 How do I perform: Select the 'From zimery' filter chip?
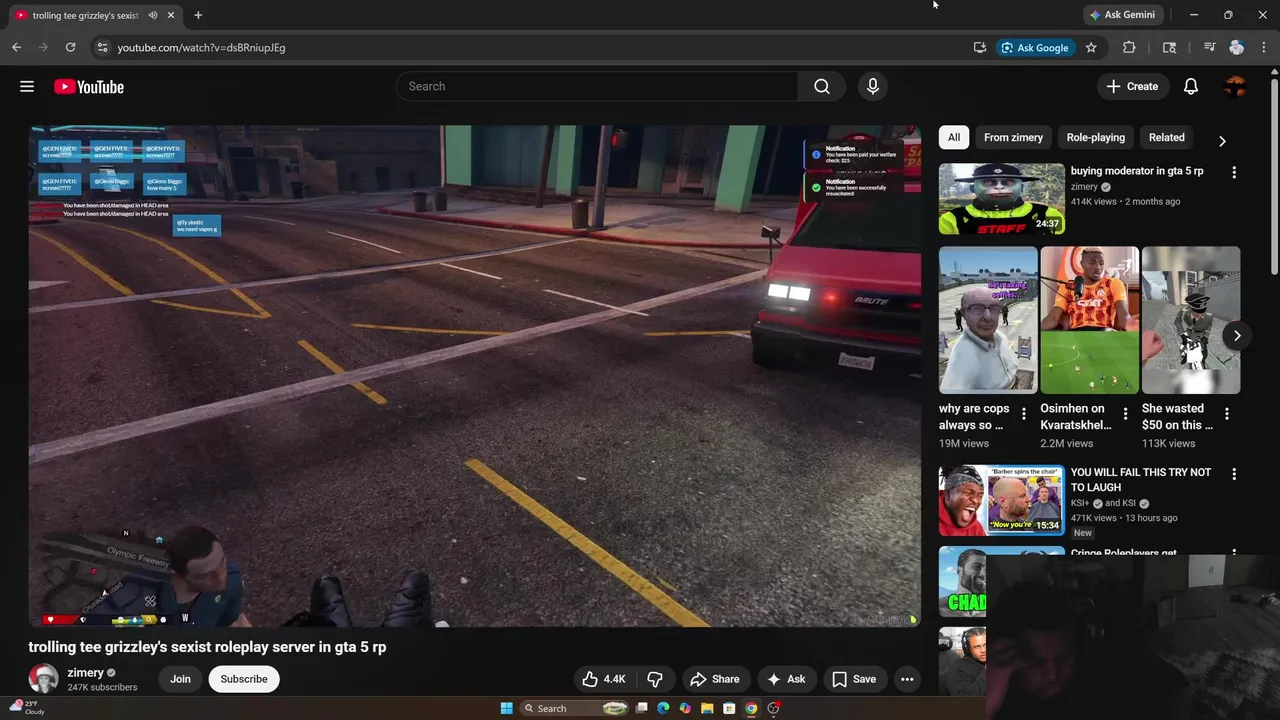[1013, 138]
